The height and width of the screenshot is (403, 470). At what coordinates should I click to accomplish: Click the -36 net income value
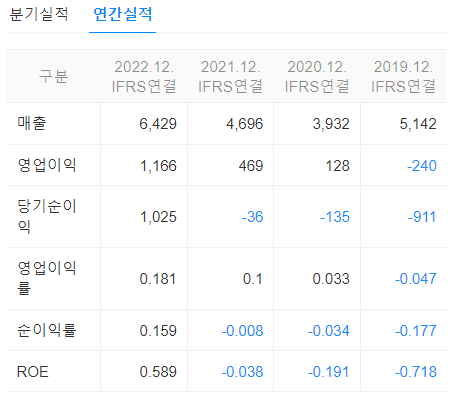pos(253,217)
